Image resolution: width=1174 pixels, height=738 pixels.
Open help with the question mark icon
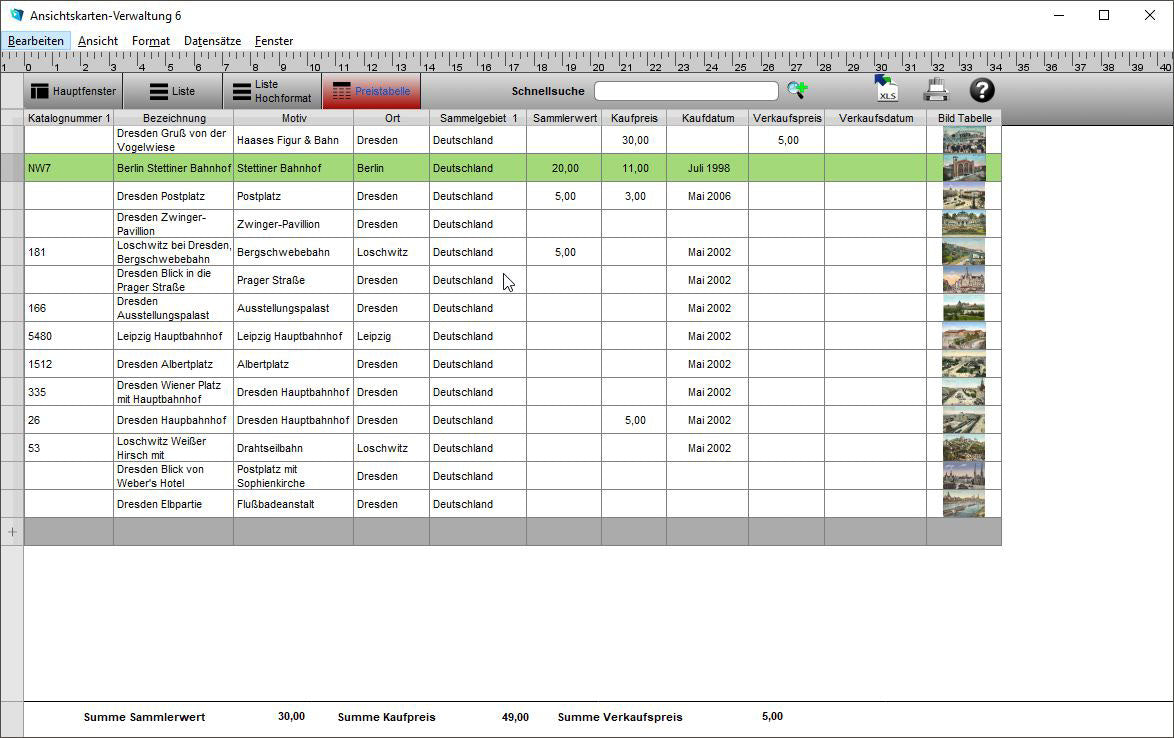pyautogui.click(x=982, y=90)
